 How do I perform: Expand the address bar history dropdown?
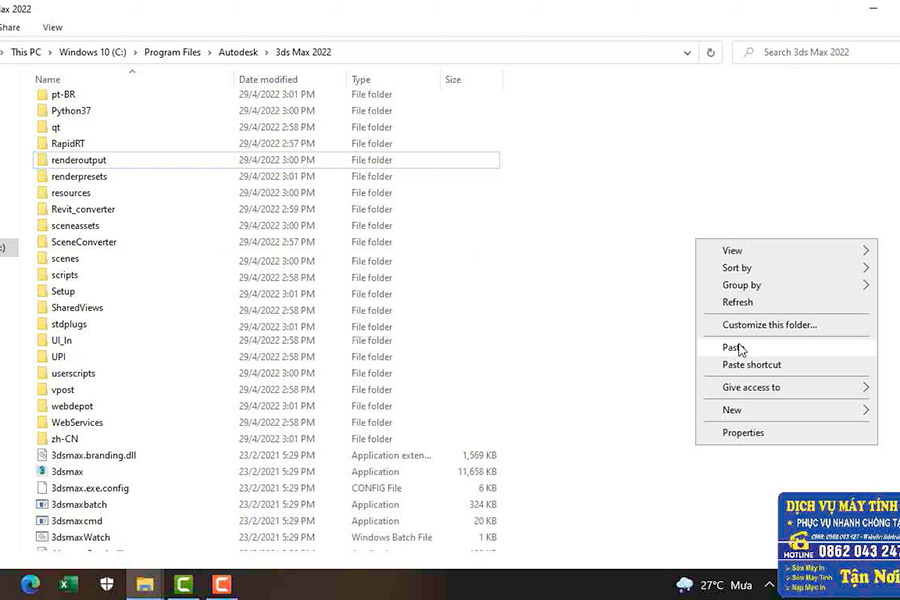[x=687, y=53]
